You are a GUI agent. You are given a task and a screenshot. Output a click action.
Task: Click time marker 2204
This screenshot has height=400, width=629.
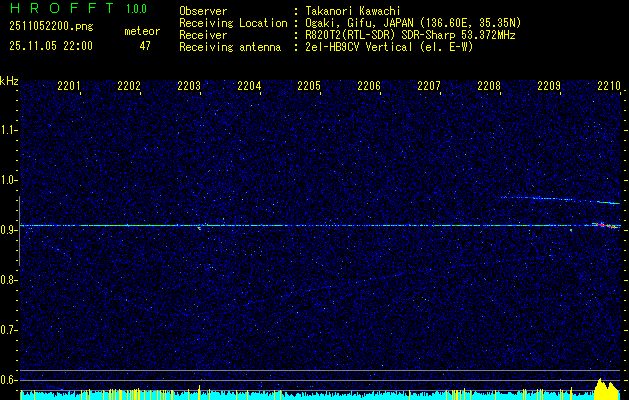click(x=249, y=85)
